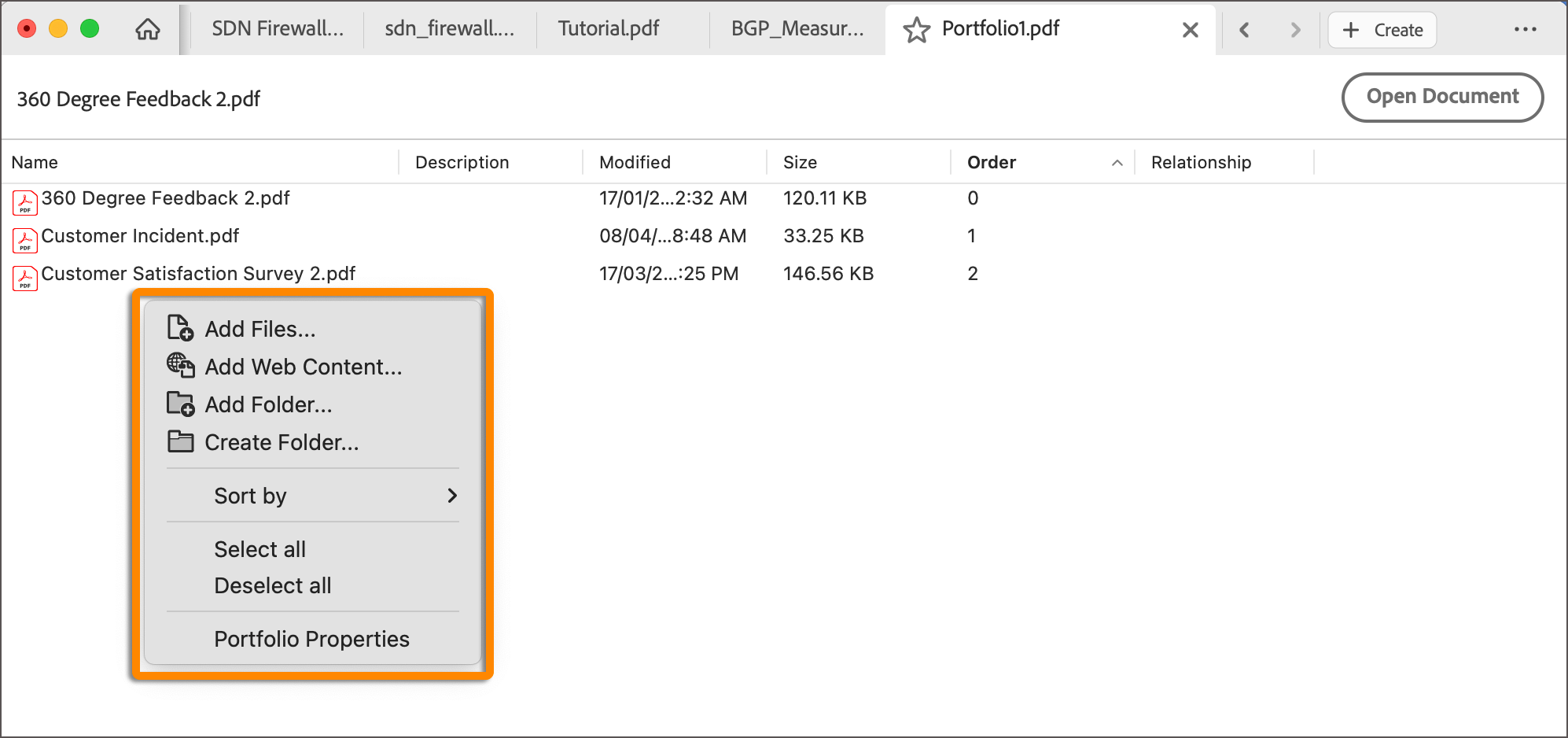Star the Portfolio1.pdf tab as favorite
The width and height of the screenshot is (1568, 738).
917,29
